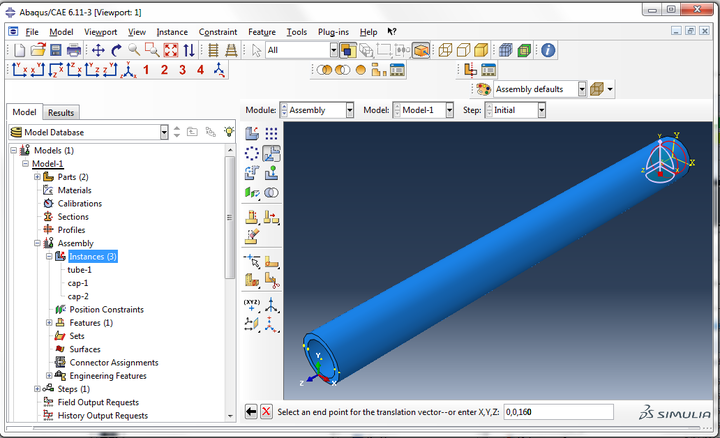This screenshot has height=438, width=720.
Task: Select Materials in model tree
Action: coord(74,190)
